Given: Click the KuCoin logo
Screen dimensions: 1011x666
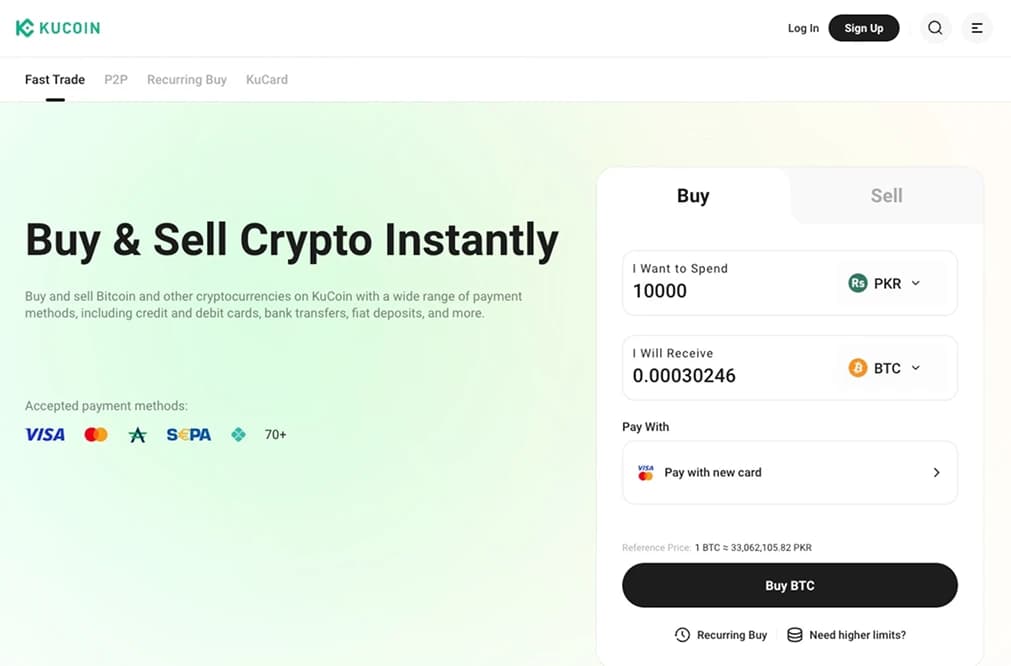Looking at the screenshot, I should click(57, 27).
